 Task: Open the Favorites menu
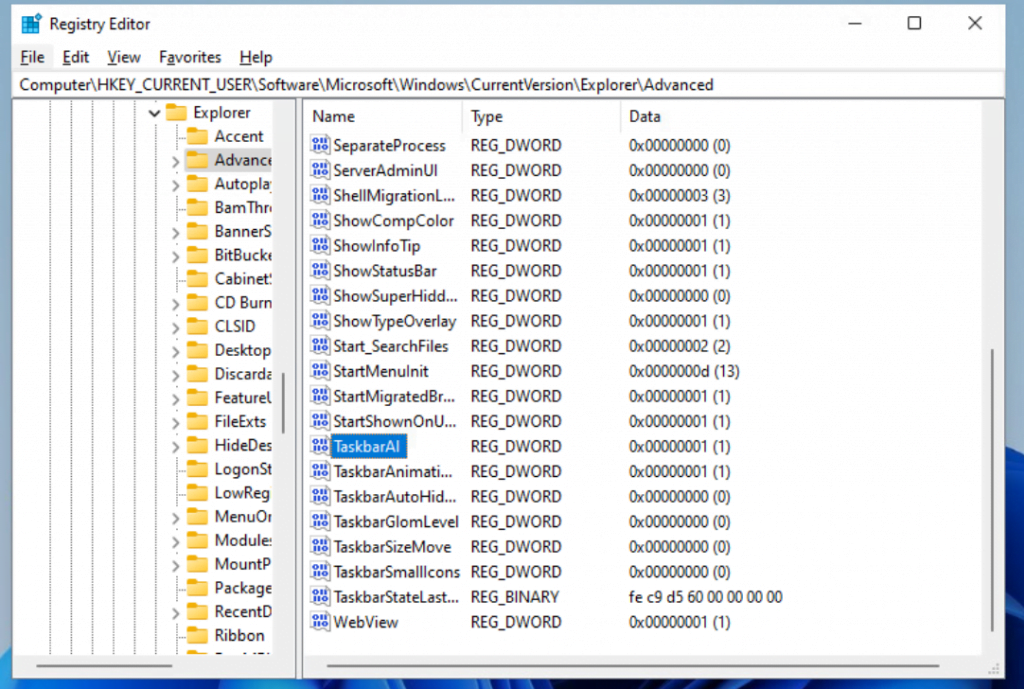coord(190,57)
